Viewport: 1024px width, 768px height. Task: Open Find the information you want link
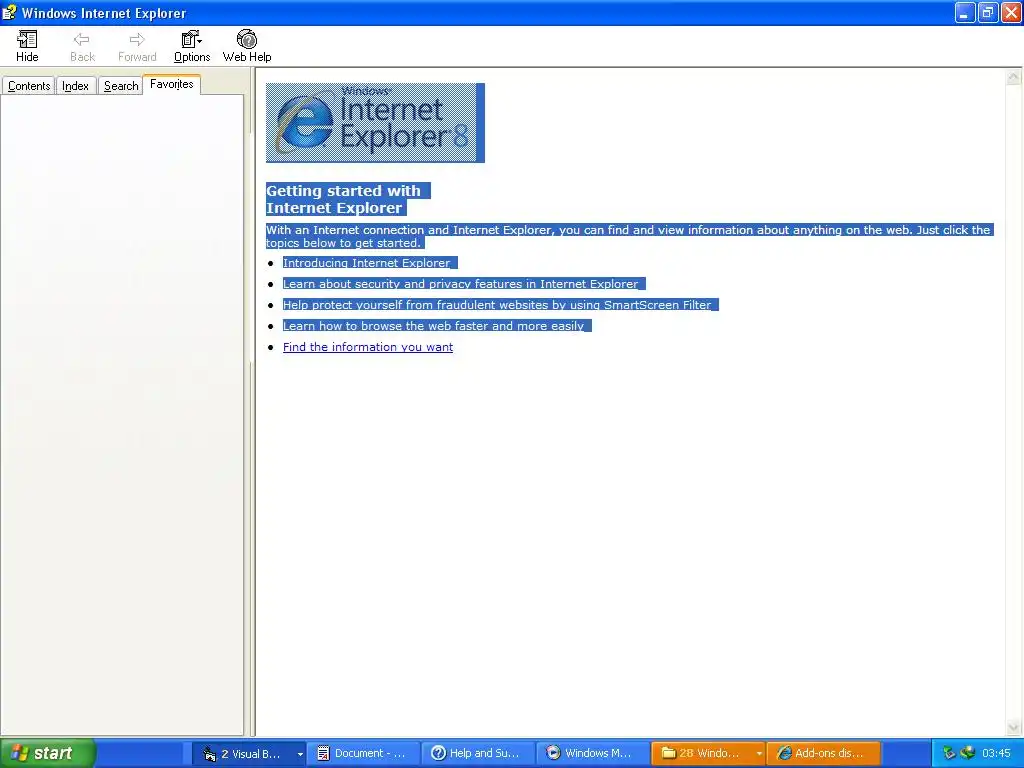[x=368, y=347]
